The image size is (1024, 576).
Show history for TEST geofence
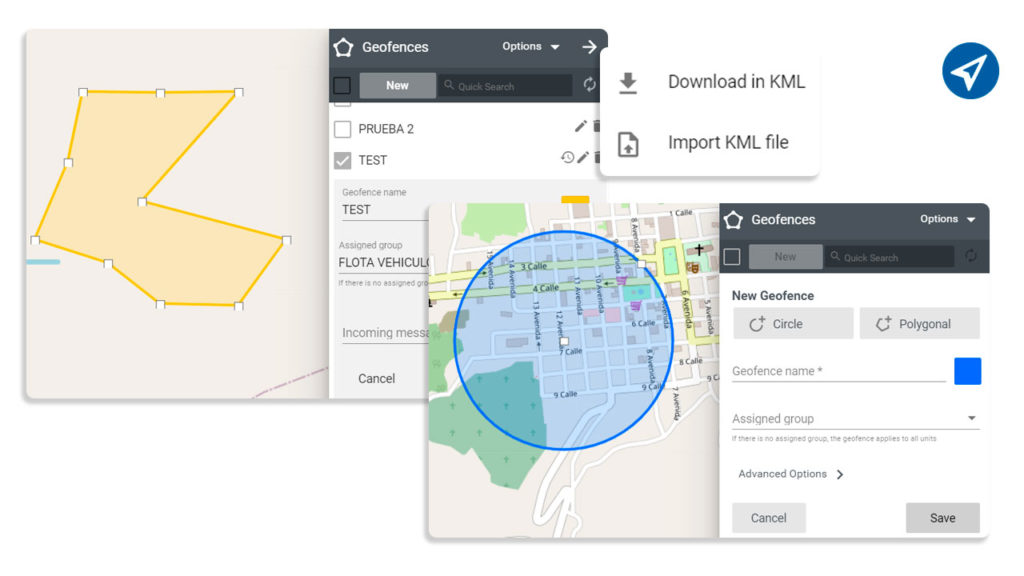click(x=567, y=157)
